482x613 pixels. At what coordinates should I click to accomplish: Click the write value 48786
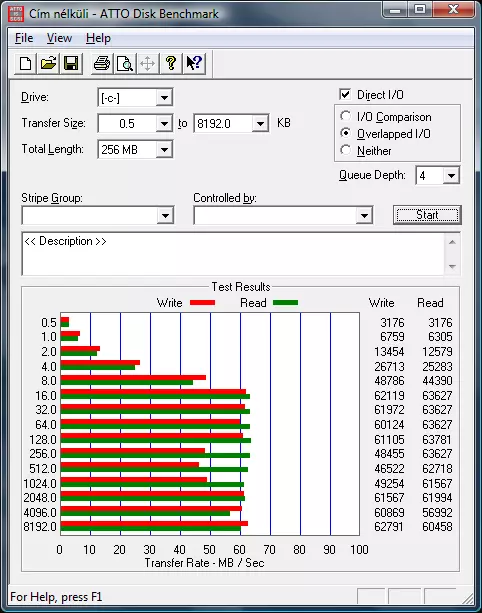tap(389, 380)
